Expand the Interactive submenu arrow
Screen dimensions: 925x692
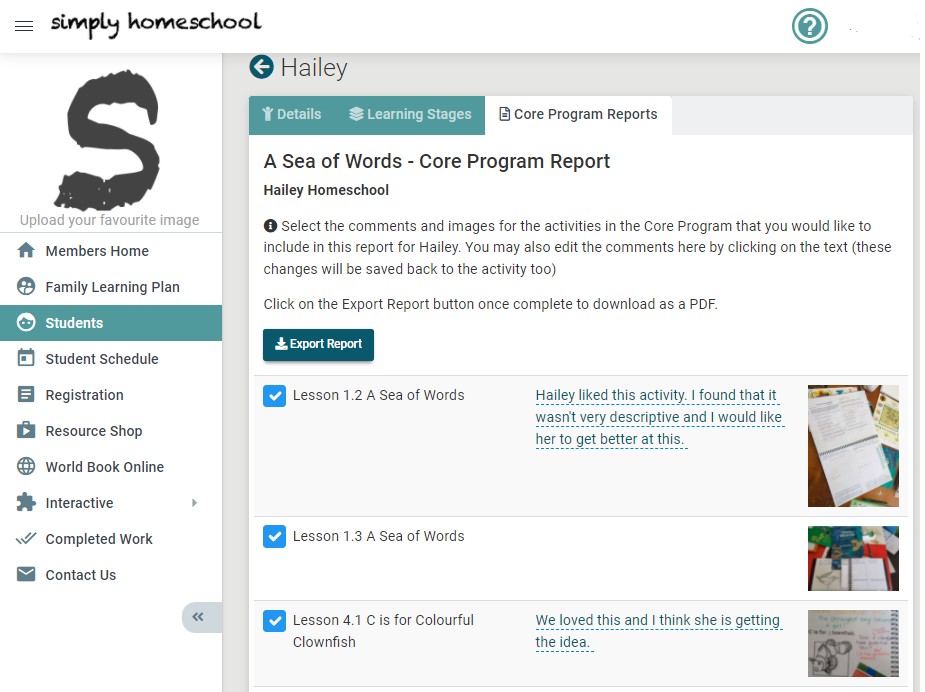pyautogui.click(x=194, y=503)
